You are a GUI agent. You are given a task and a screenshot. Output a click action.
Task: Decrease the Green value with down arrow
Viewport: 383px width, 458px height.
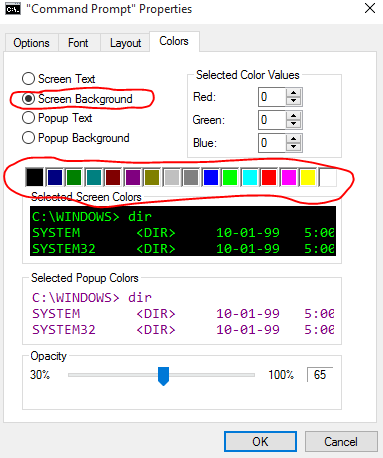pyautogui.click(x=294, y=124)
